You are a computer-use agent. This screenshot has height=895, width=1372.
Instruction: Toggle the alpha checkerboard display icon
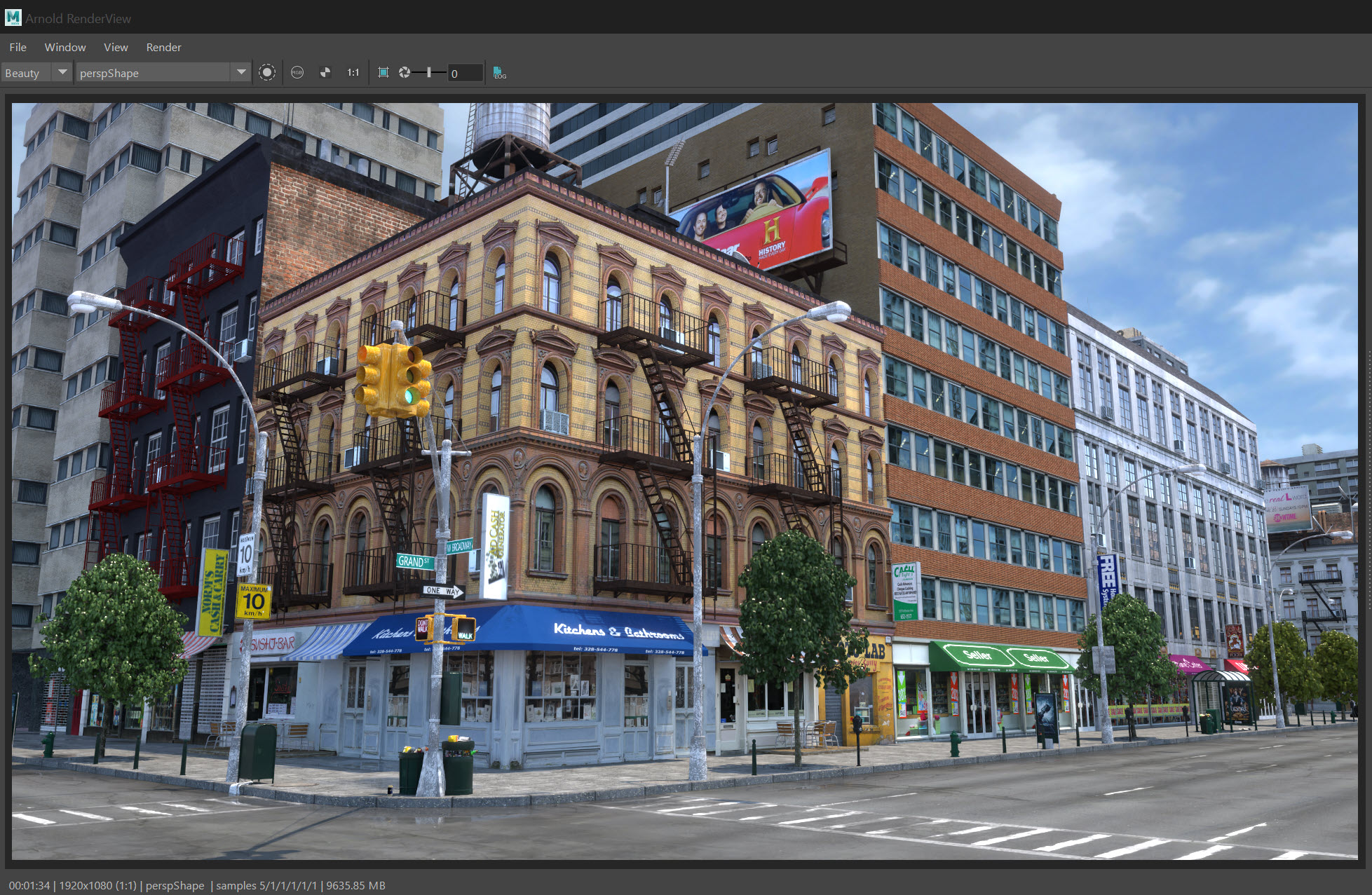pos(325,72)
